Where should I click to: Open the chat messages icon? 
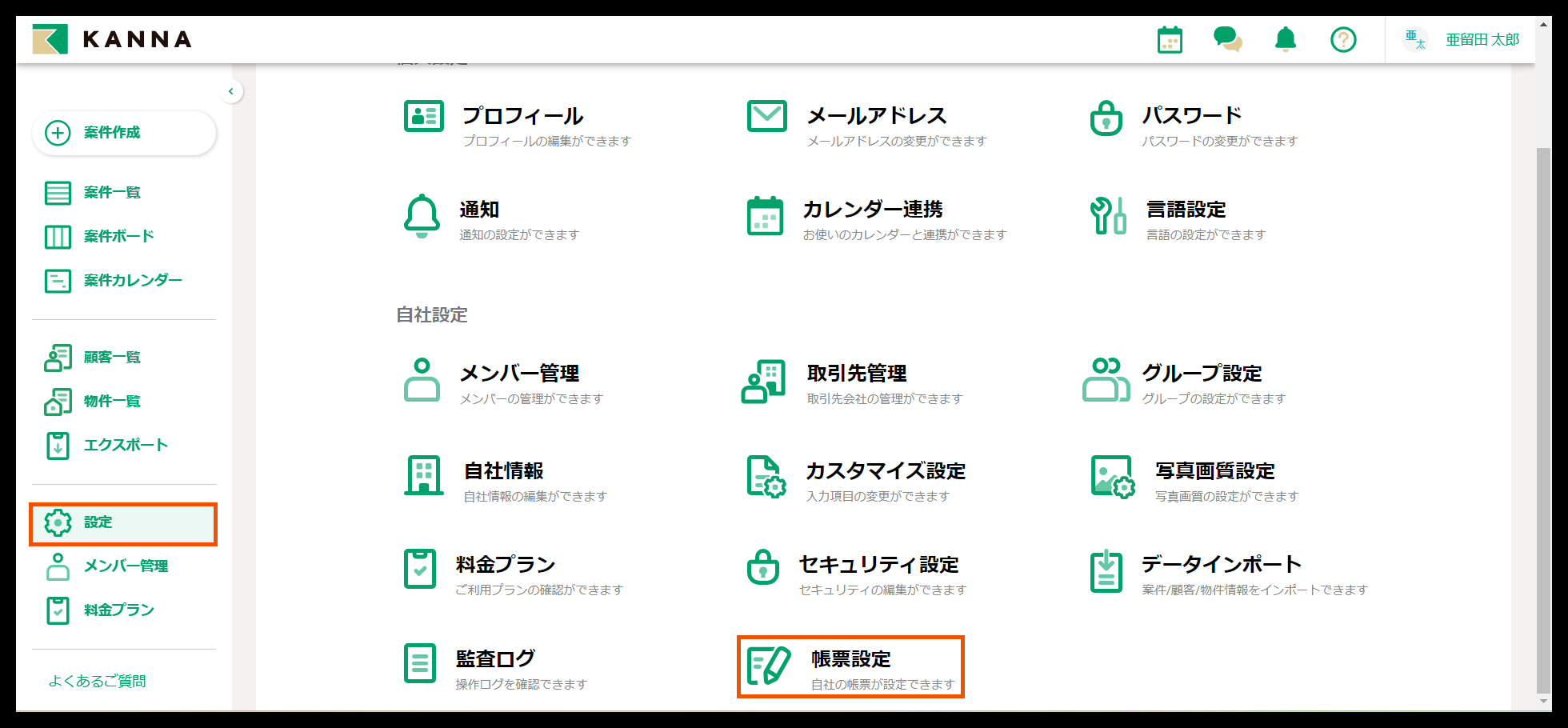1227,38
